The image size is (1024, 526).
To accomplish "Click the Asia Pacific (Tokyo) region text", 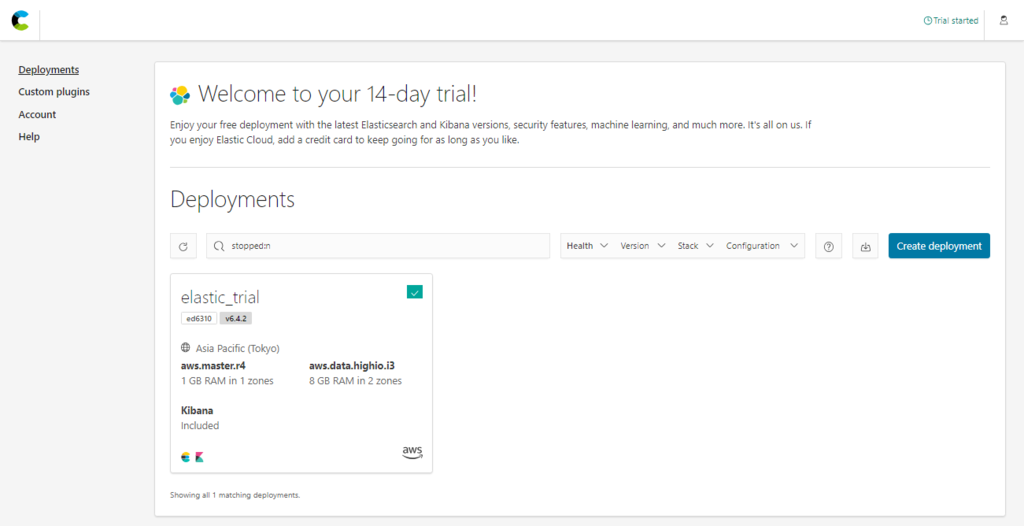I will [x=238, y=349].
